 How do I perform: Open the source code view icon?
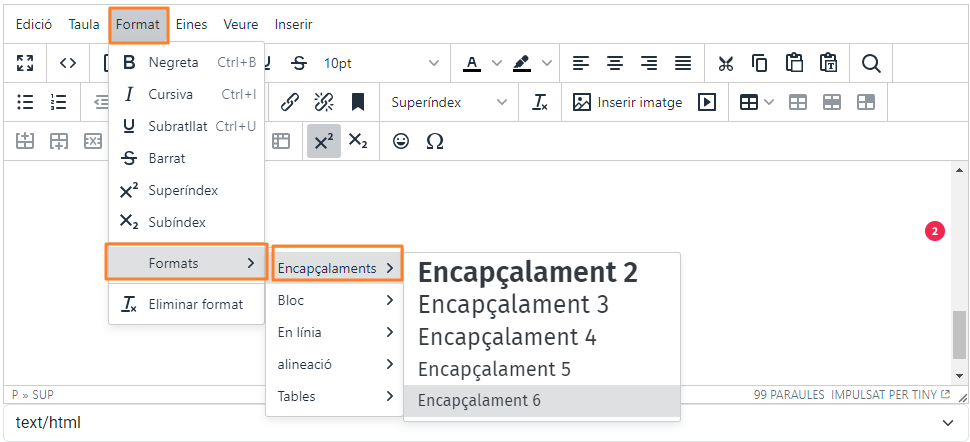pos(68,63)
